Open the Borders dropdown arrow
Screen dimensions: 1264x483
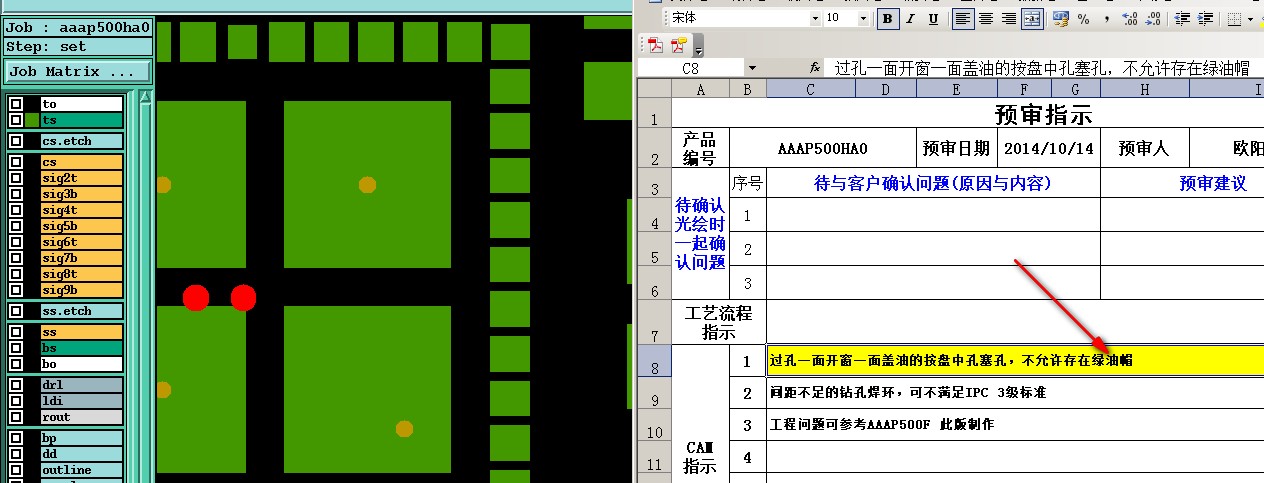click(x=1252, y=18)
